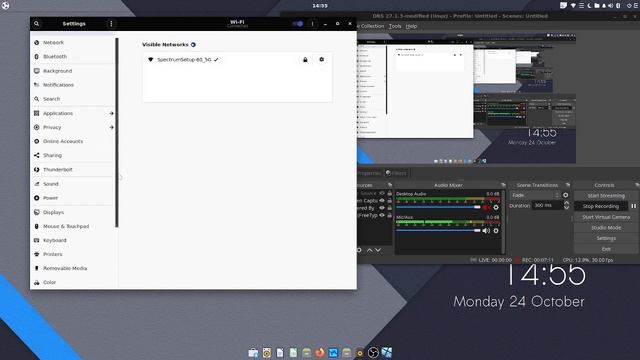Launch Firefox from the dock
The height and width of the screenshot is (360, 640).
coord(320,352)
